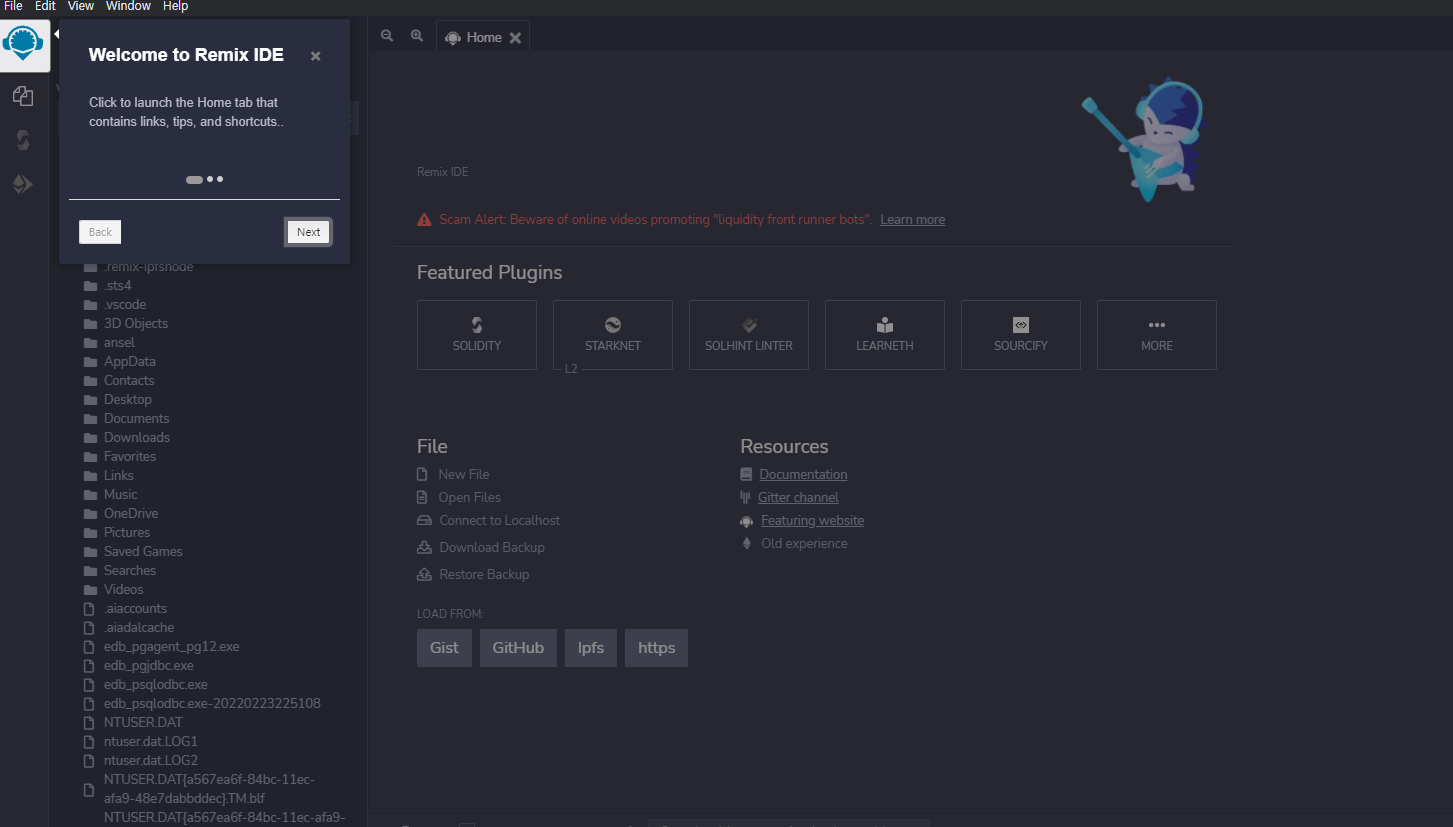Activate the SOLIDITY featured plugin
This screenshot has height=827, width=1453.
(477, 335)
